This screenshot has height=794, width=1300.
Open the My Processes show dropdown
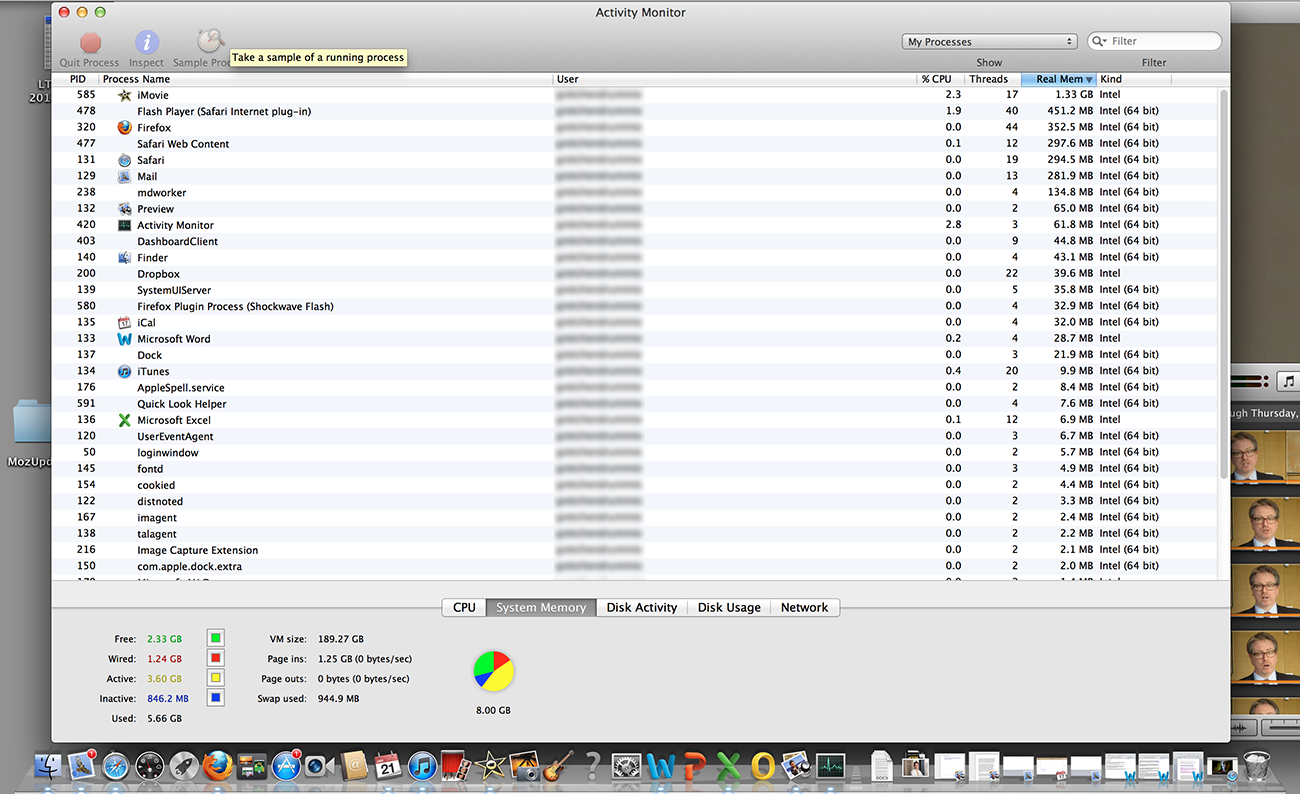tap(989, 41)
